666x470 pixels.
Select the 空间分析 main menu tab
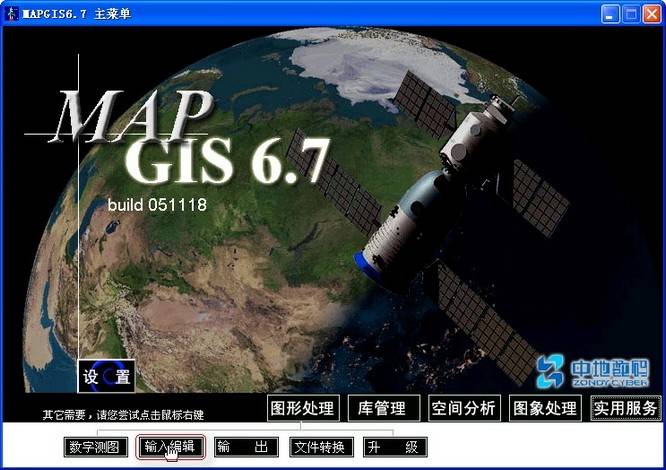[464, 408]
